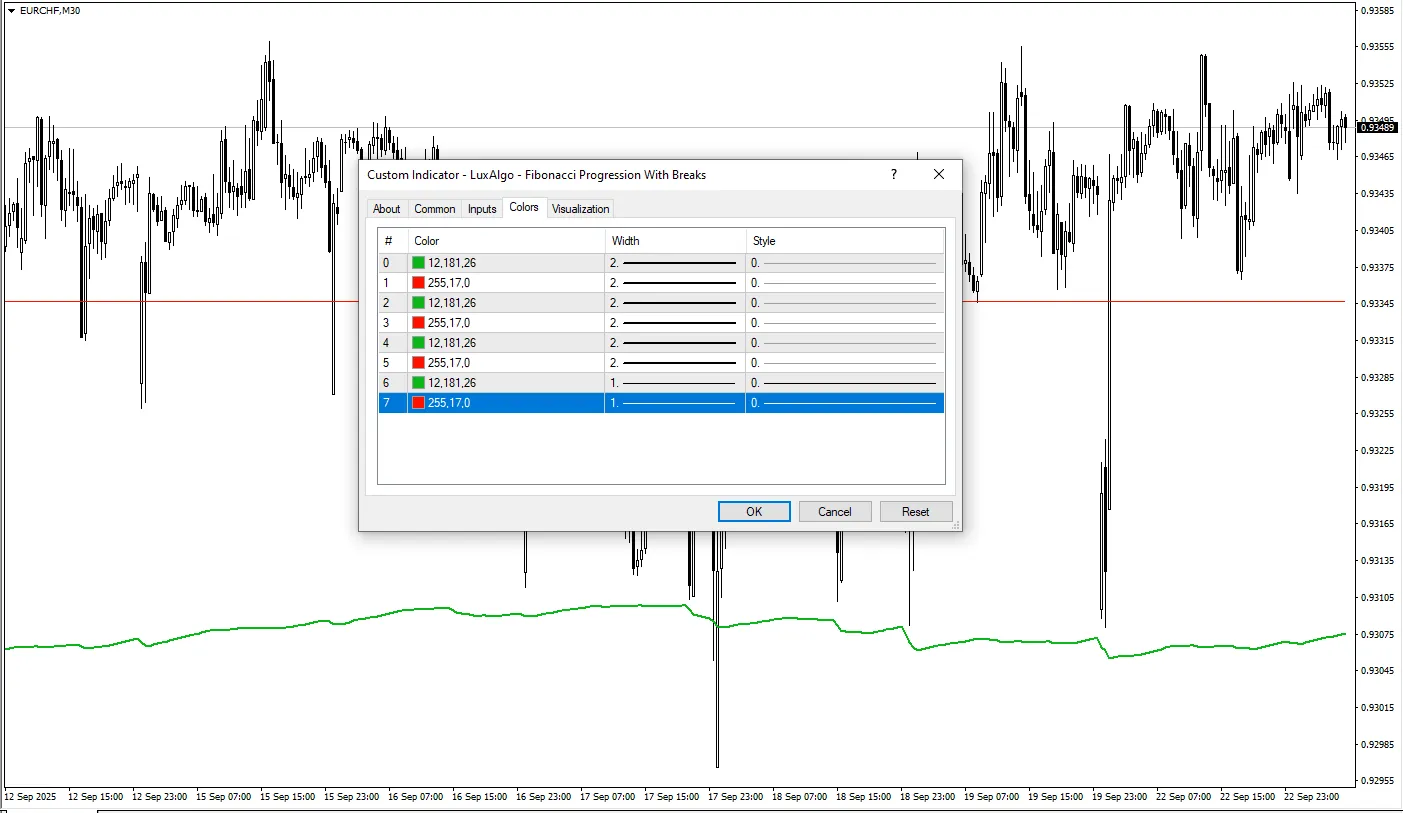Go to the Inputs tab
This screenshot has height=813, width=1403.
coord(482,209)
